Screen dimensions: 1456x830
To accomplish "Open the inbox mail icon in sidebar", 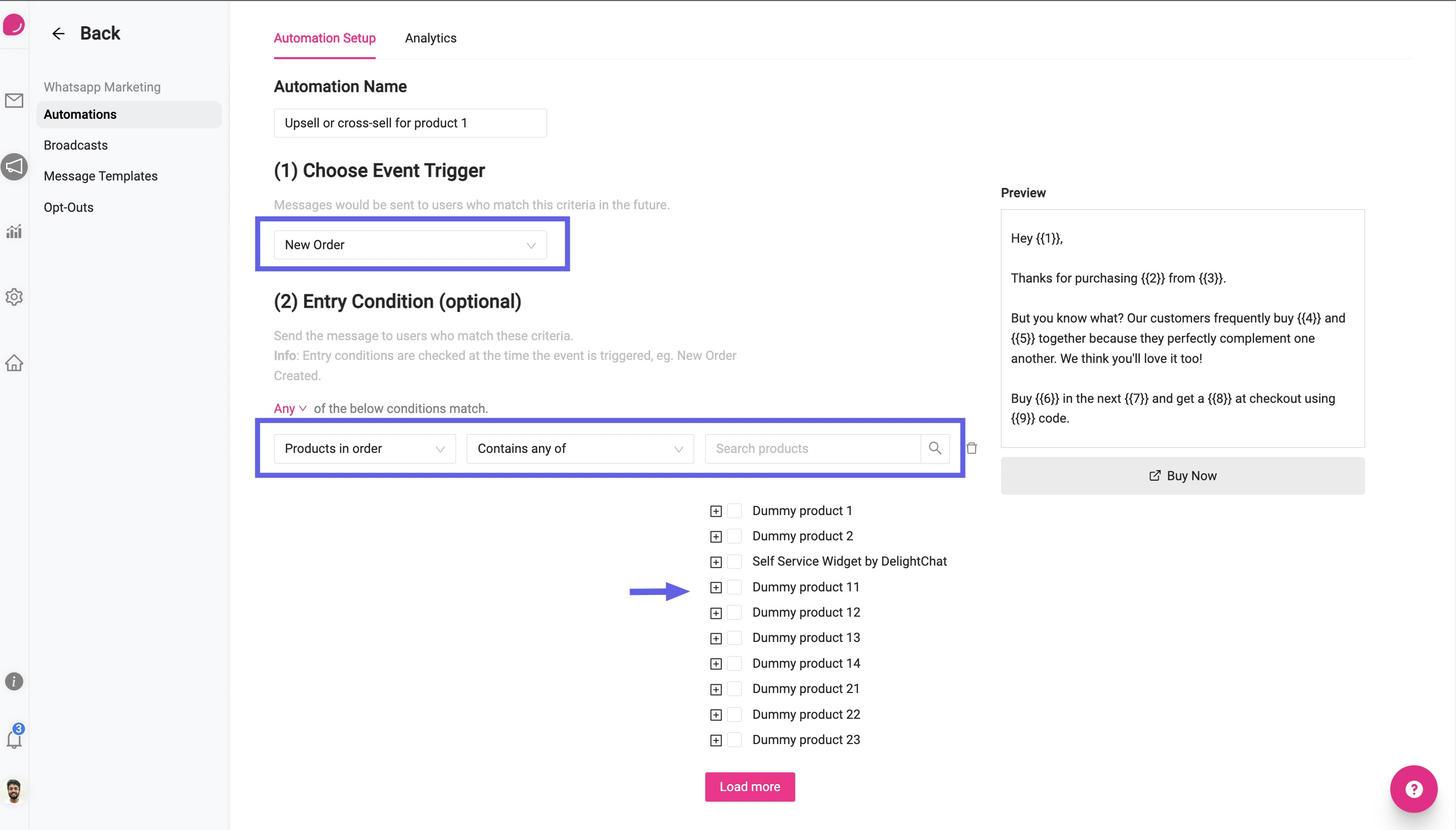I will click(14, 101).
